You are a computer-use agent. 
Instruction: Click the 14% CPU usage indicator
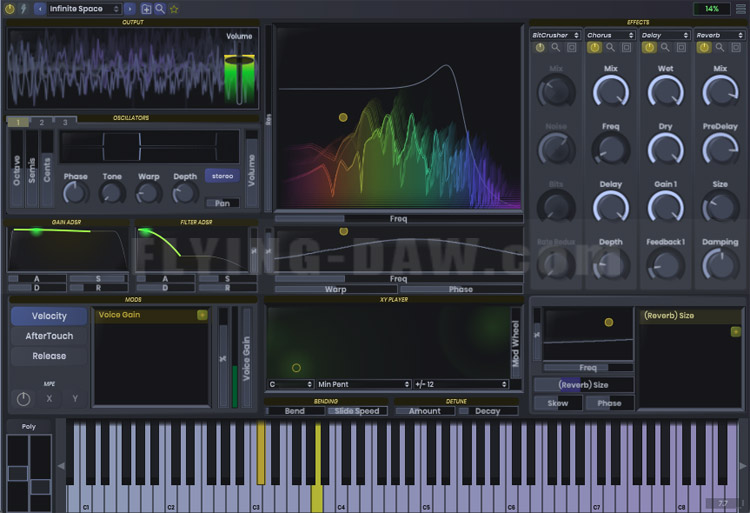(x=712, y=9)
